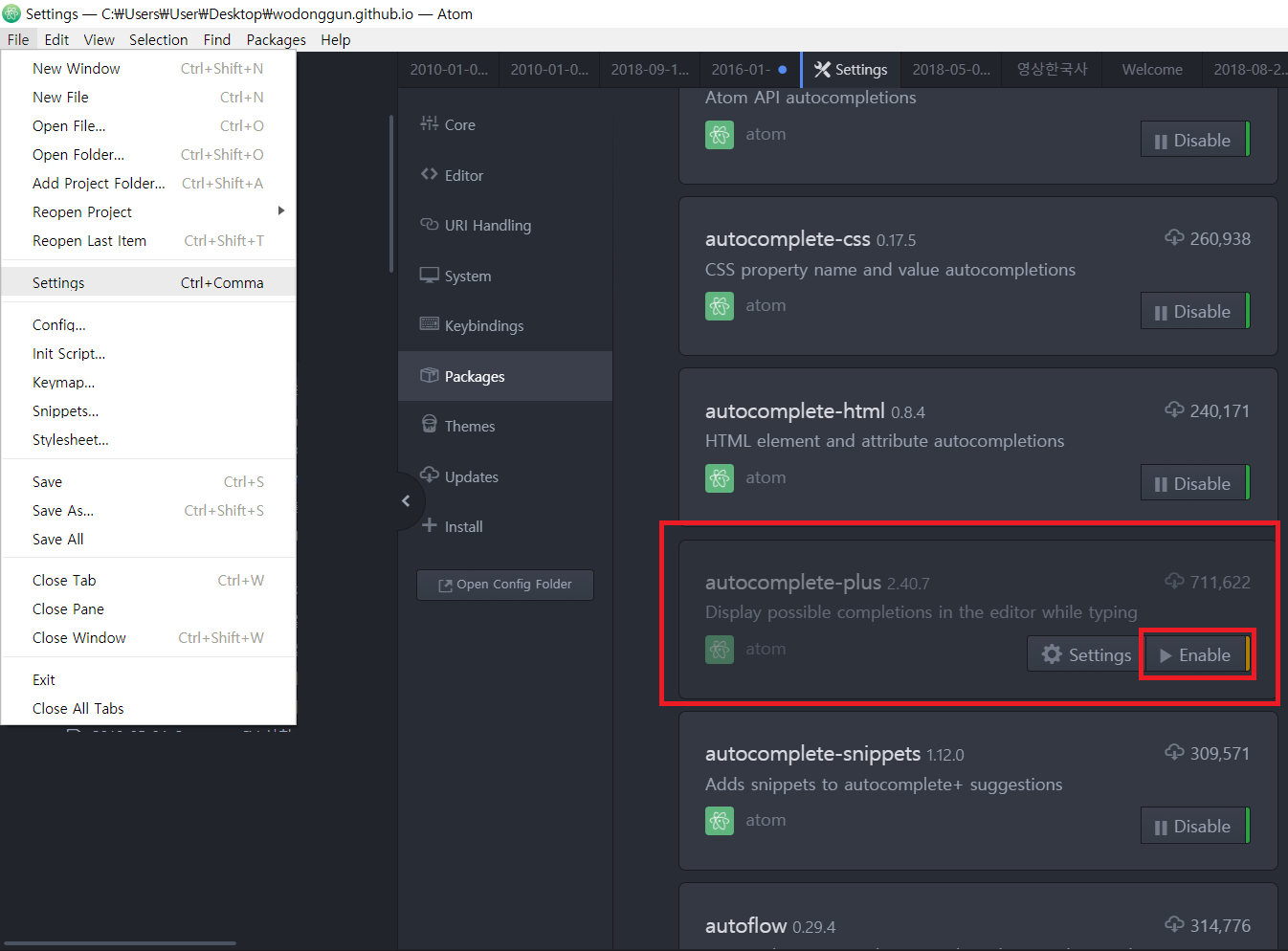
Task: Disable the autocomplete-snippets package
Action: [x=1194, y=826]
